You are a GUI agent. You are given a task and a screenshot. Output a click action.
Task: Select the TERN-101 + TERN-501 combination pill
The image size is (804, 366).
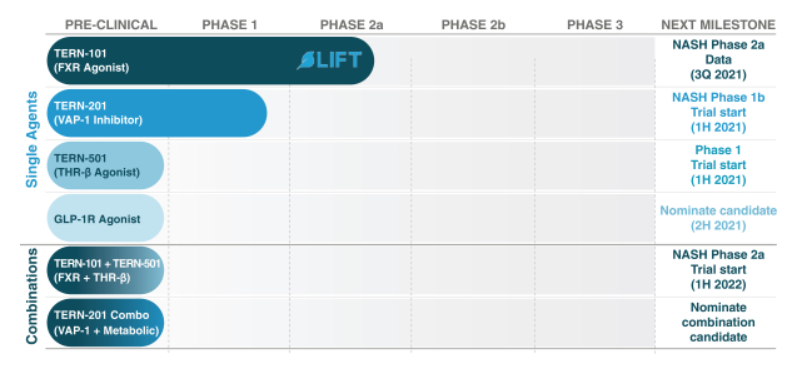105,271
